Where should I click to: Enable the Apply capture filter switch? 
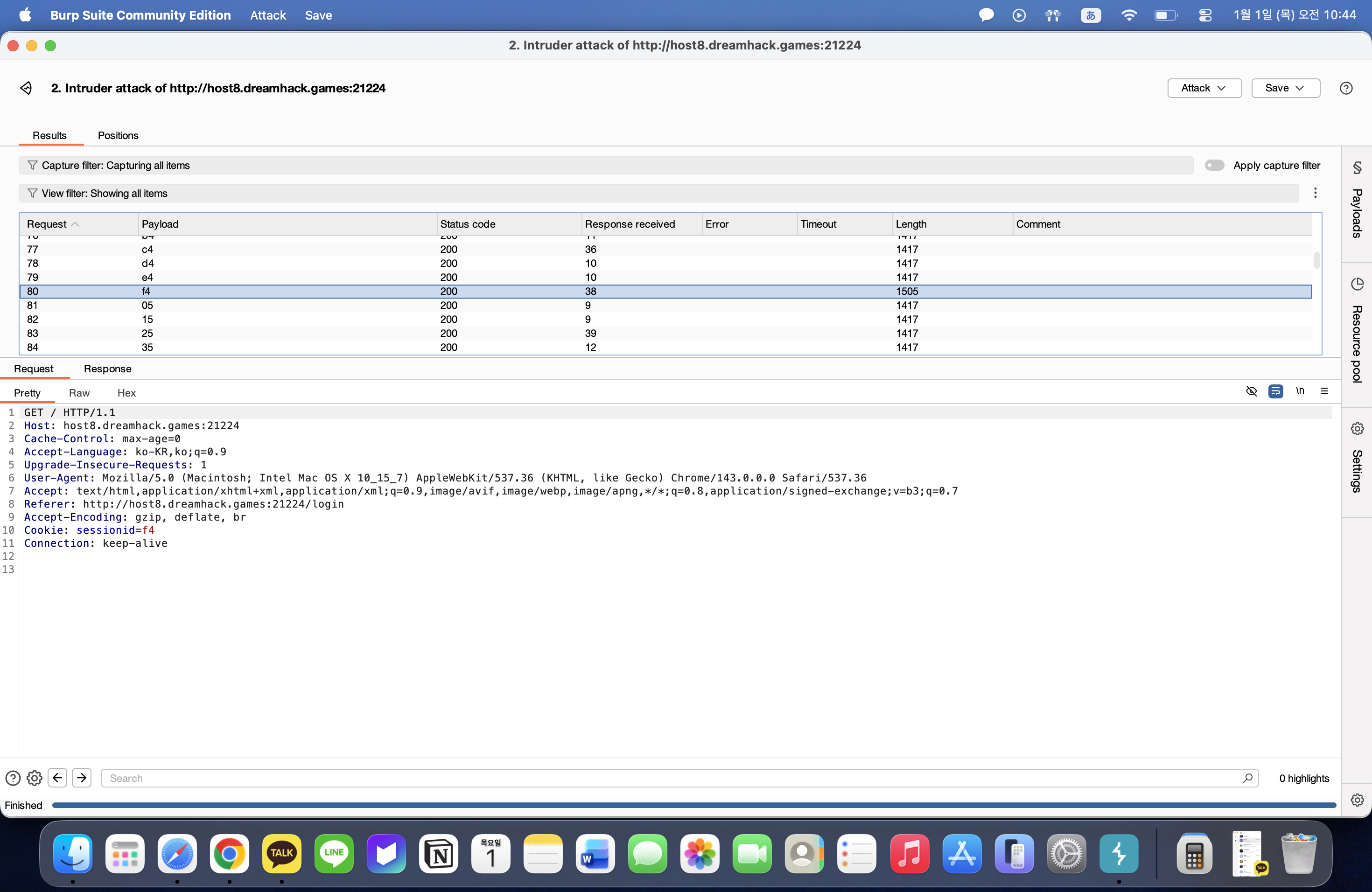(1214, 165)
